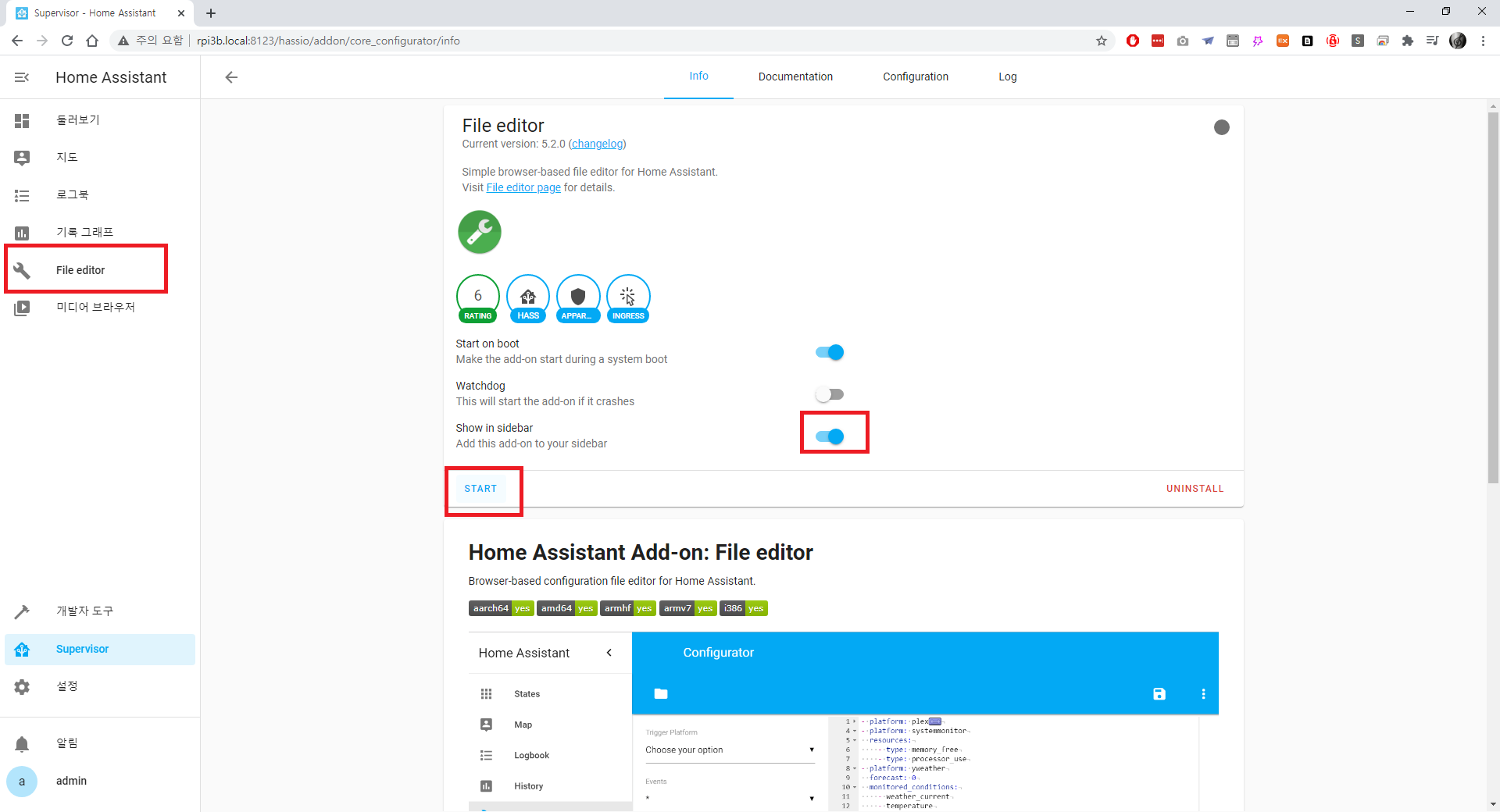
Task: Click the AppArmor shield badge
Action: [578, 298]
